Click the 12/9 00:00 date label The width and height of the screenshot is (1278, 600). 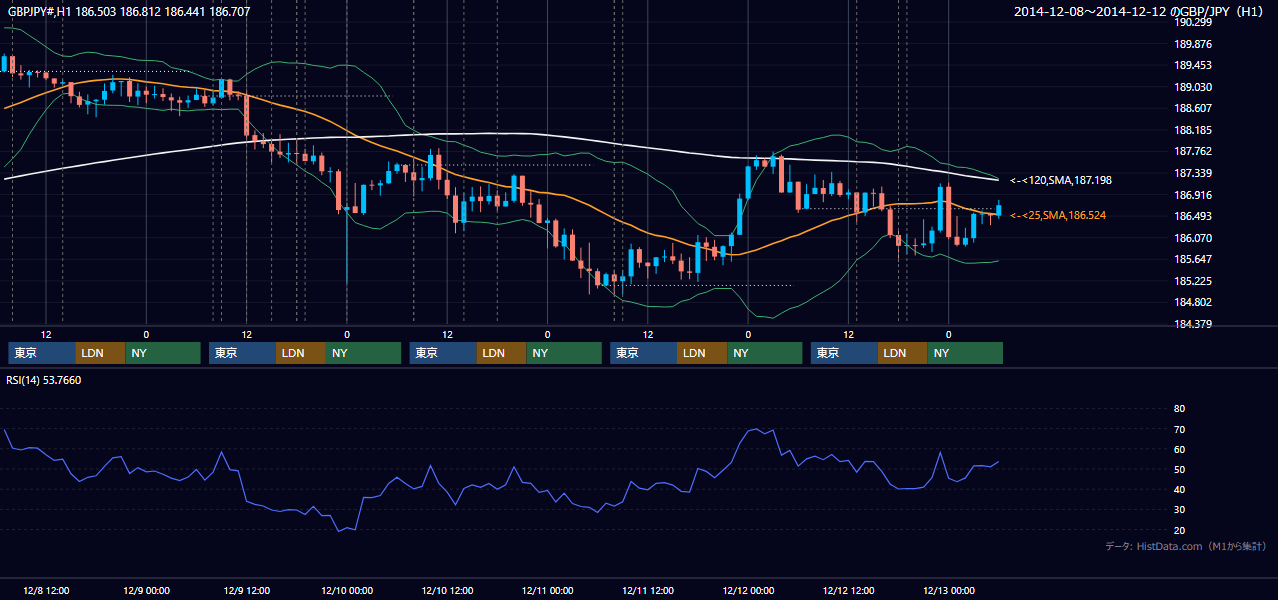click(x=146, y=590)
